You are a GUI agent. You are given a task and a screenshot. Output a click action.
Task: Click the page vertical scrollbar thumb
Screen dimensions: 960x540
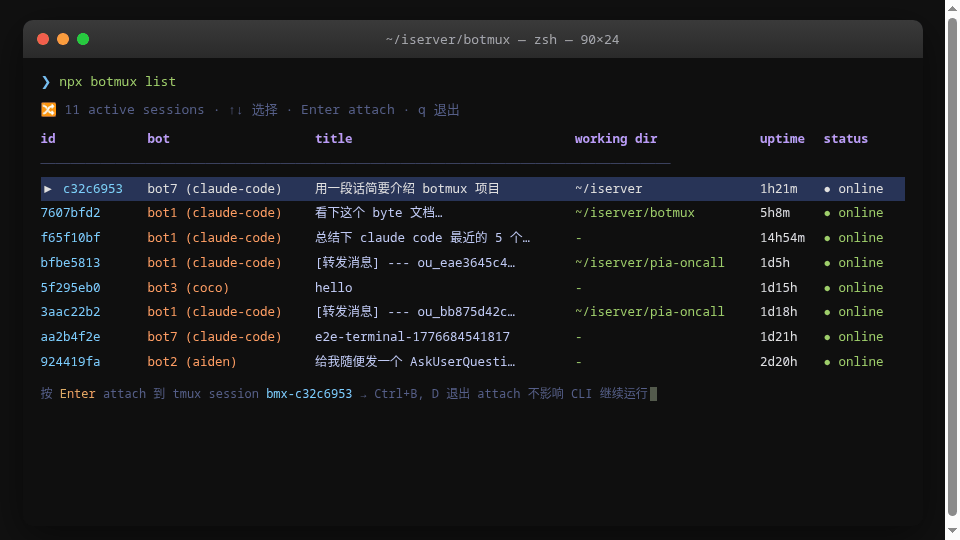point(952,267)
